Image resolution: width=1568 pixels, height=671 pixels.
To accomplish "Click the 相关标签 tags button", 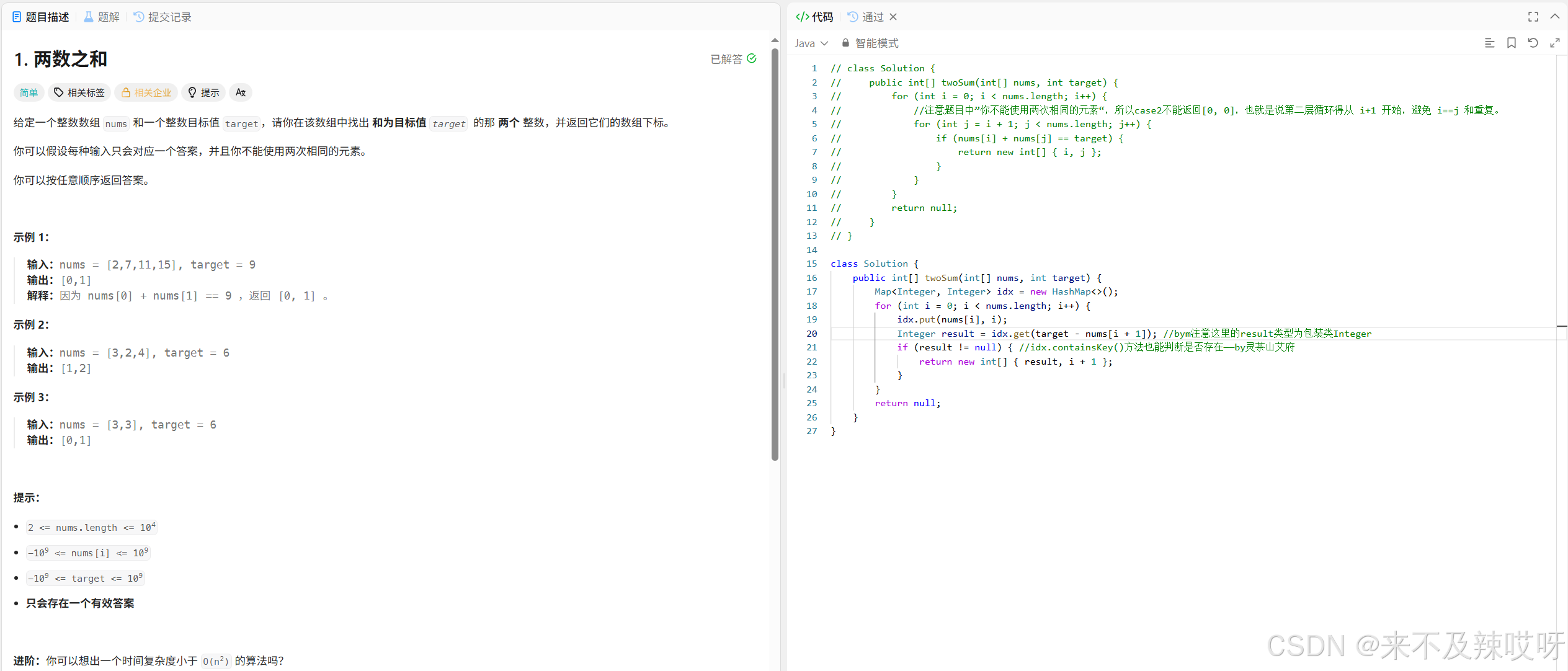I will 79,92.
